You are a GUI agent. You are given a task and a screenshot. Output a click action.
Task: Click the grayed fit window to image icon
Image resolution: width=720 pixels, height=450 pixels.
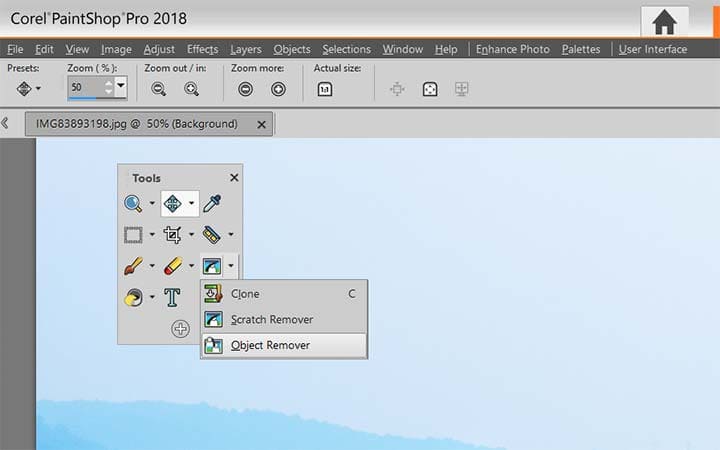(x=461, y=89)
